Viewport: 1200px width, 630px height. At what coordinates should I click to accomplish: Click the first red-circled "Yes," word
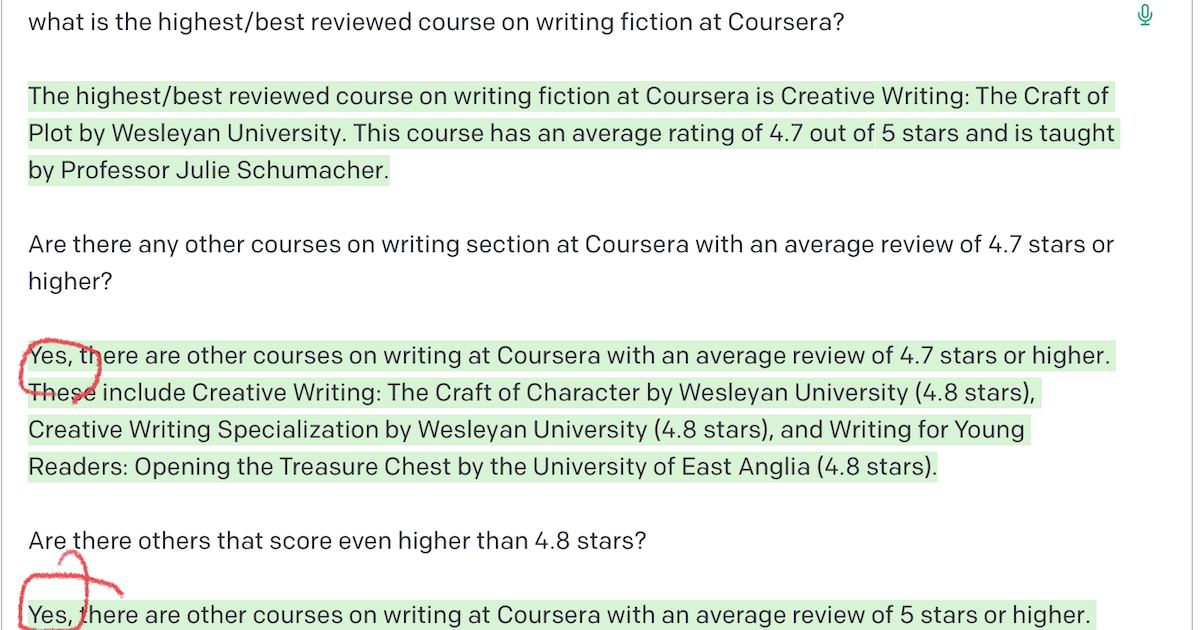pyautogui.click(x=49, y=356)
